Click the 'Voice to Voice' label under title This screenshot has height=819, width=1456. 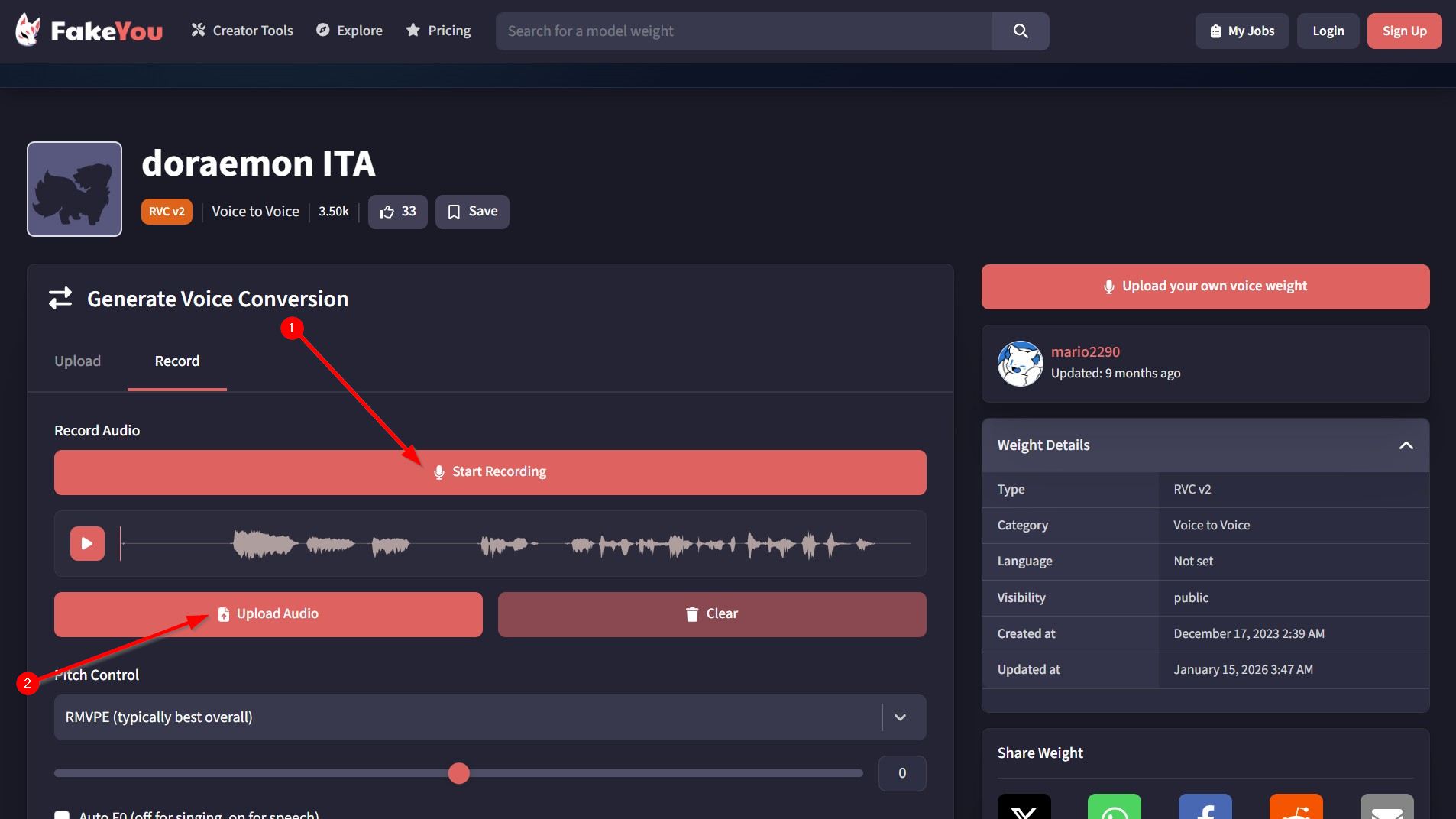[255, 212]
